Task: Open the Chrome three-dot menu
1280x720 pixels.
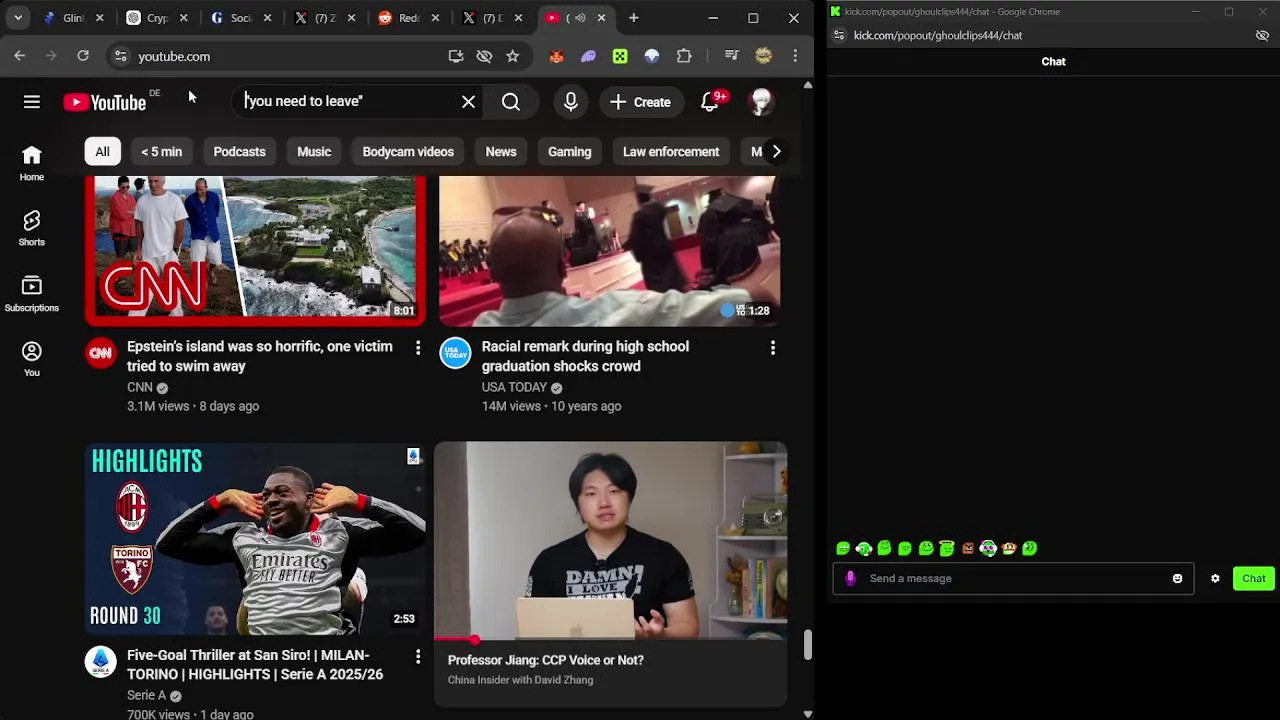Action: pyautogui.click(x=795, y=56)
